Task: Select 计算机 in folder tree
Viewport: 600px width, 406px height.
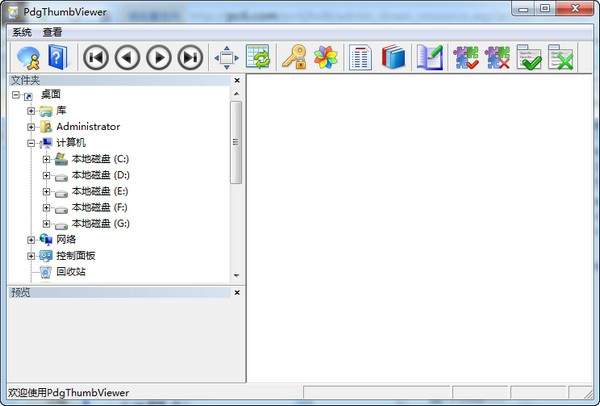Action: coord(71,143)
